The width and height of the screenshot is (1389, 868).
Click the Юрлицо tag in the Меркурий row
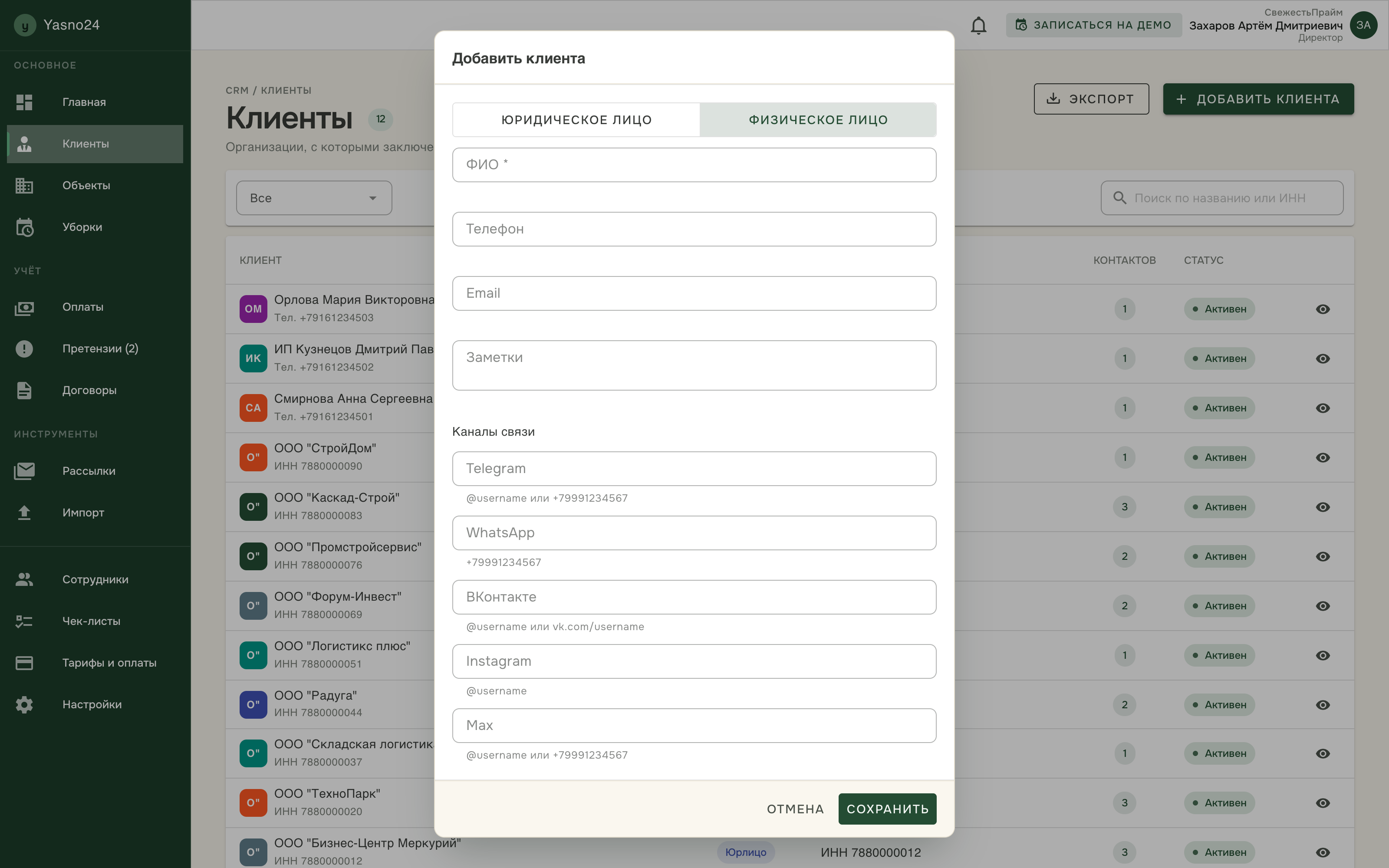tap(746, 852)
